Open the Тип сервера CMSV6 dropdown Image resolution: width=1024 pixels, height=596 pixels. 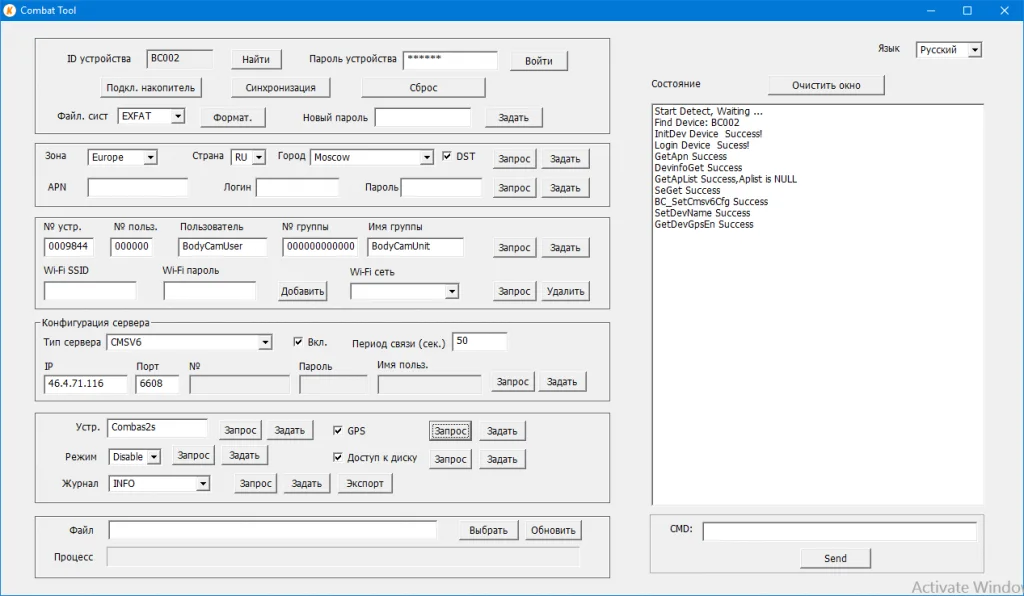(189, 342)
